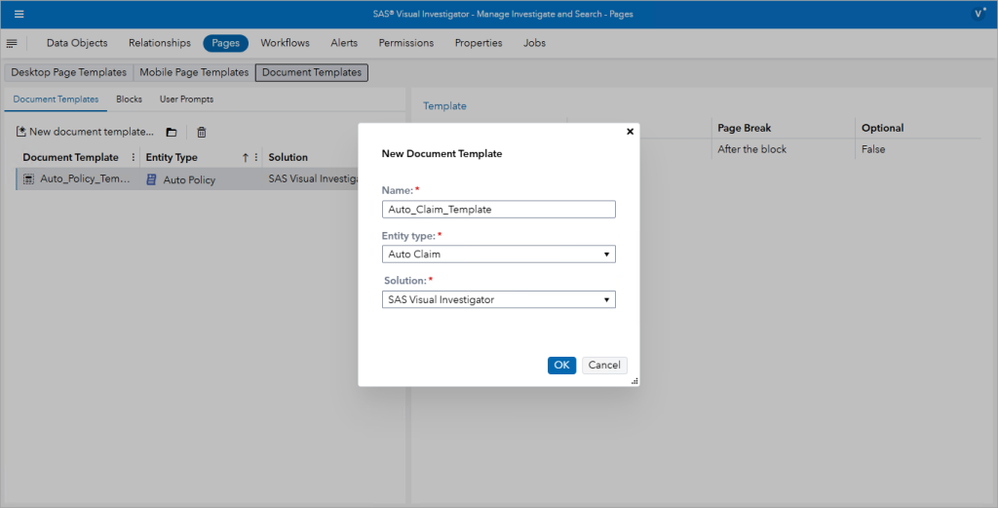Expand the Solution dropdown
998x508 pixels.
click(x=498, y=299)
